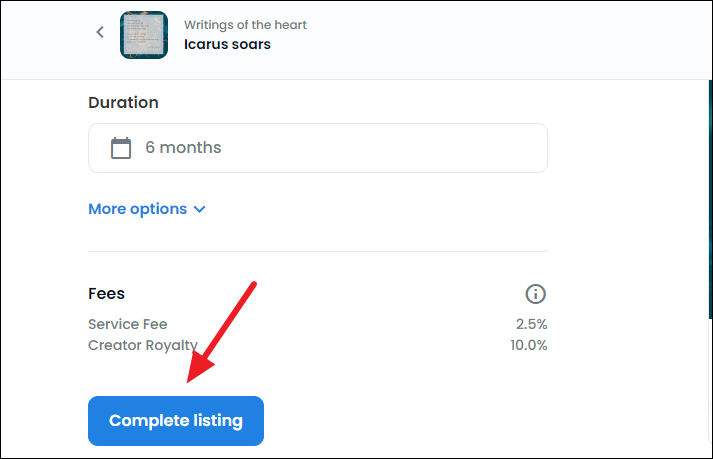Image resolution: width=713 pixels, height=459 pixels.
Task: Open the 6 months duration dropdown
Action: pos(317,148)
